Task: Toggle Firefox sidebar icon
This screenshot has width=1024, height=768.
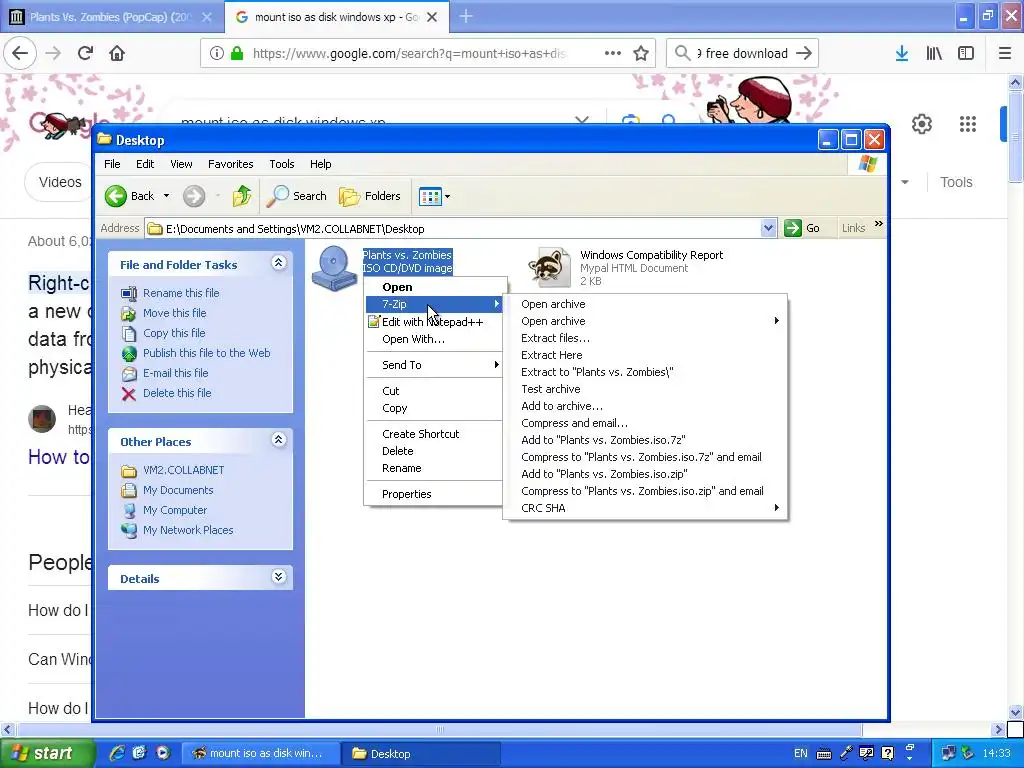Action: (966, 53)
